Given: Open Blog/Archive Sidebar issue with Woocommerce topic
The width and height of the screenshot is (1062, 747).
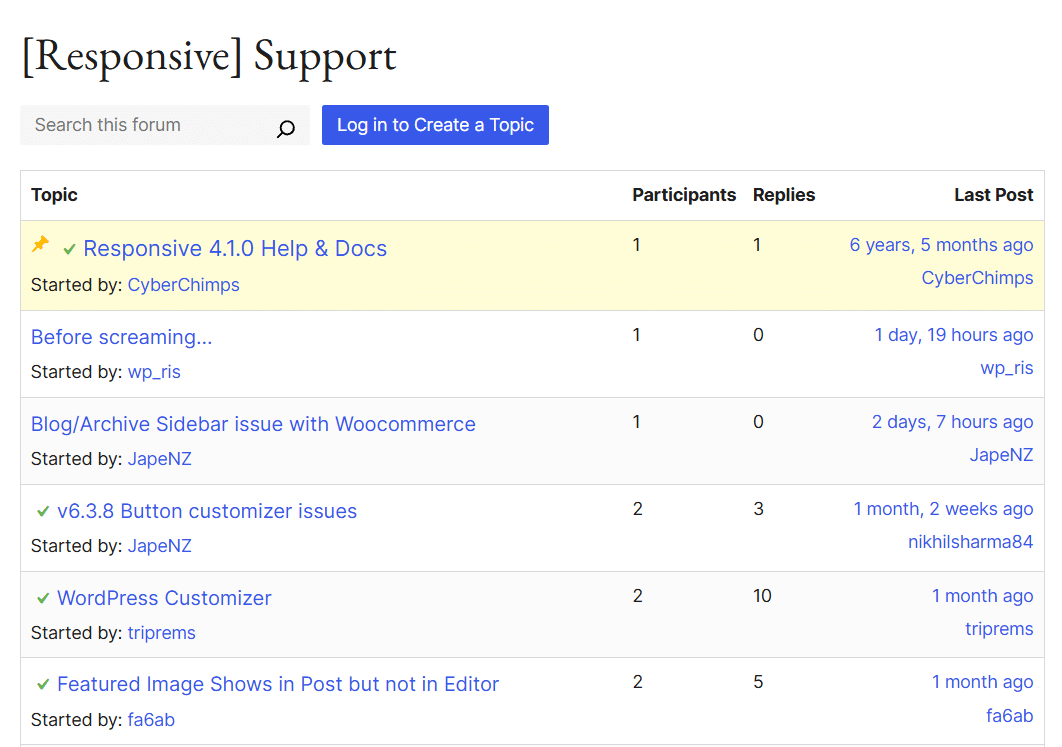Looking at the screenshot, I should click(x=253, y=424).
